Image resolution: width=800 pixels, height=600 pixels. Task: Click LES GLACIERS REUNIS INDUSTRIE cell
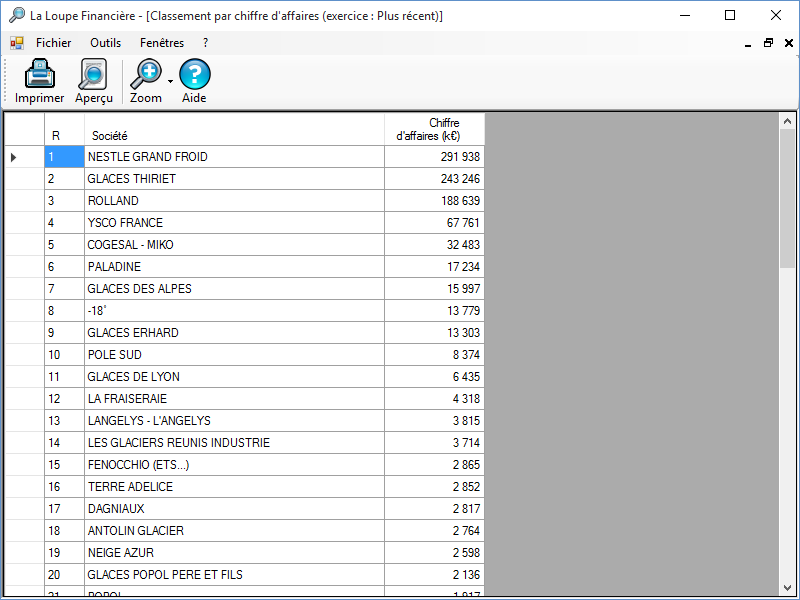(x=234, y=442)
